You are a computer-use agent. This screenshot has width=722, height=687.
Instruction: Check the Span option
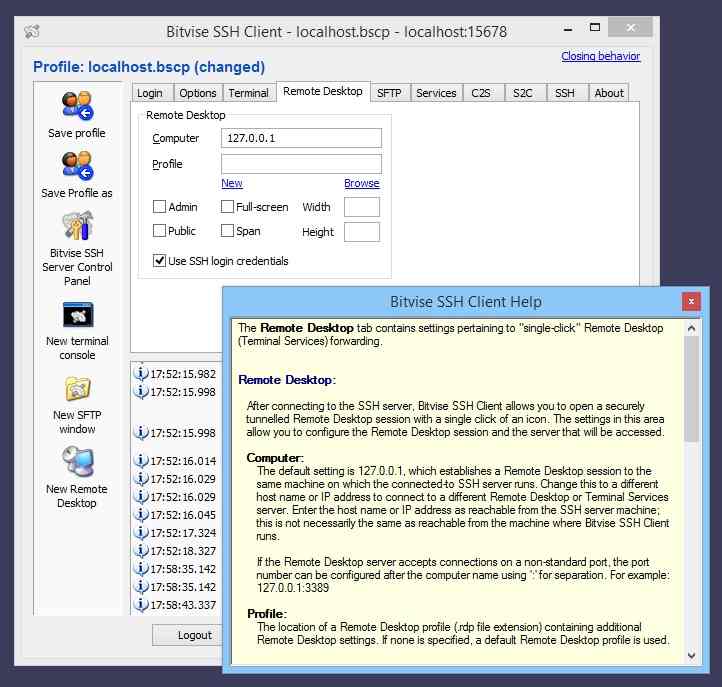pos(227,231)
